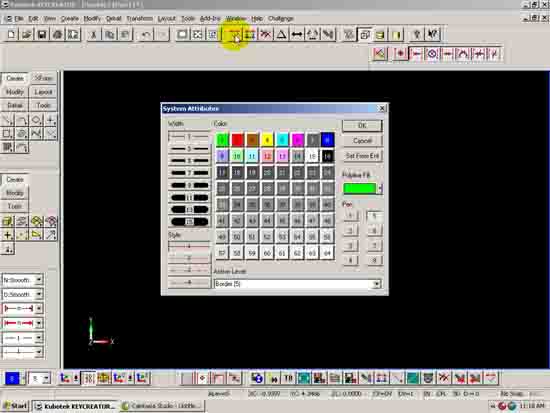Expand the N:Smooth dropdown in left panel

tap(39, 280)
